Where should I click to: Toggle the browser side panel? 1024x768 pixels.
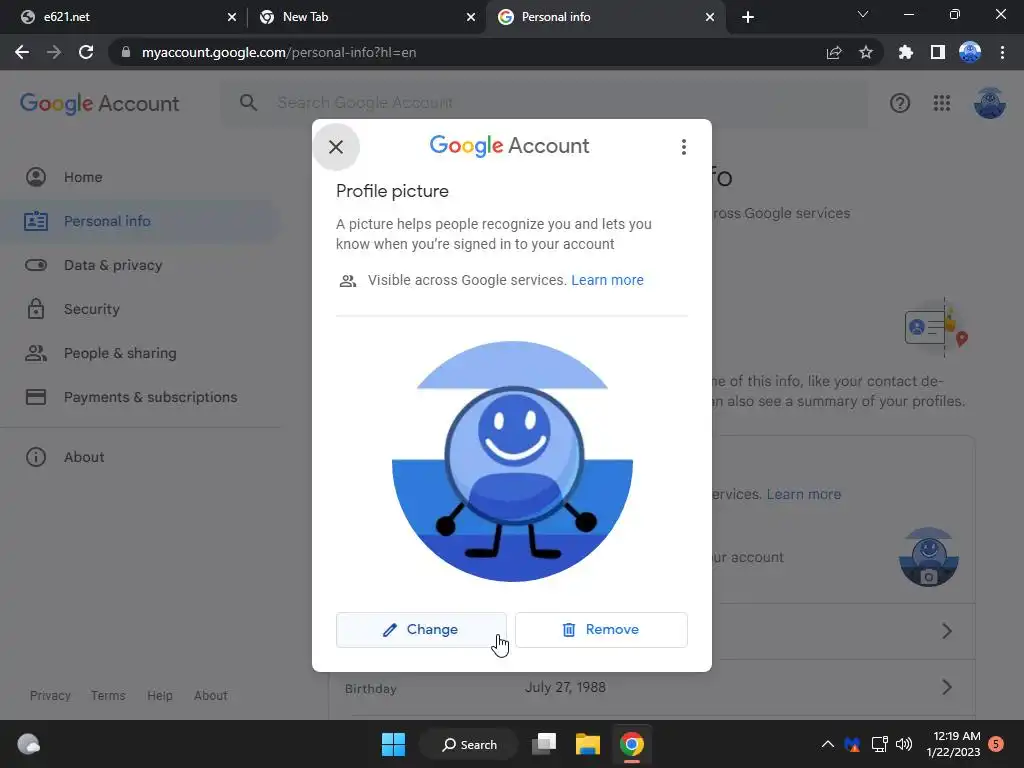tap(938, 52)
